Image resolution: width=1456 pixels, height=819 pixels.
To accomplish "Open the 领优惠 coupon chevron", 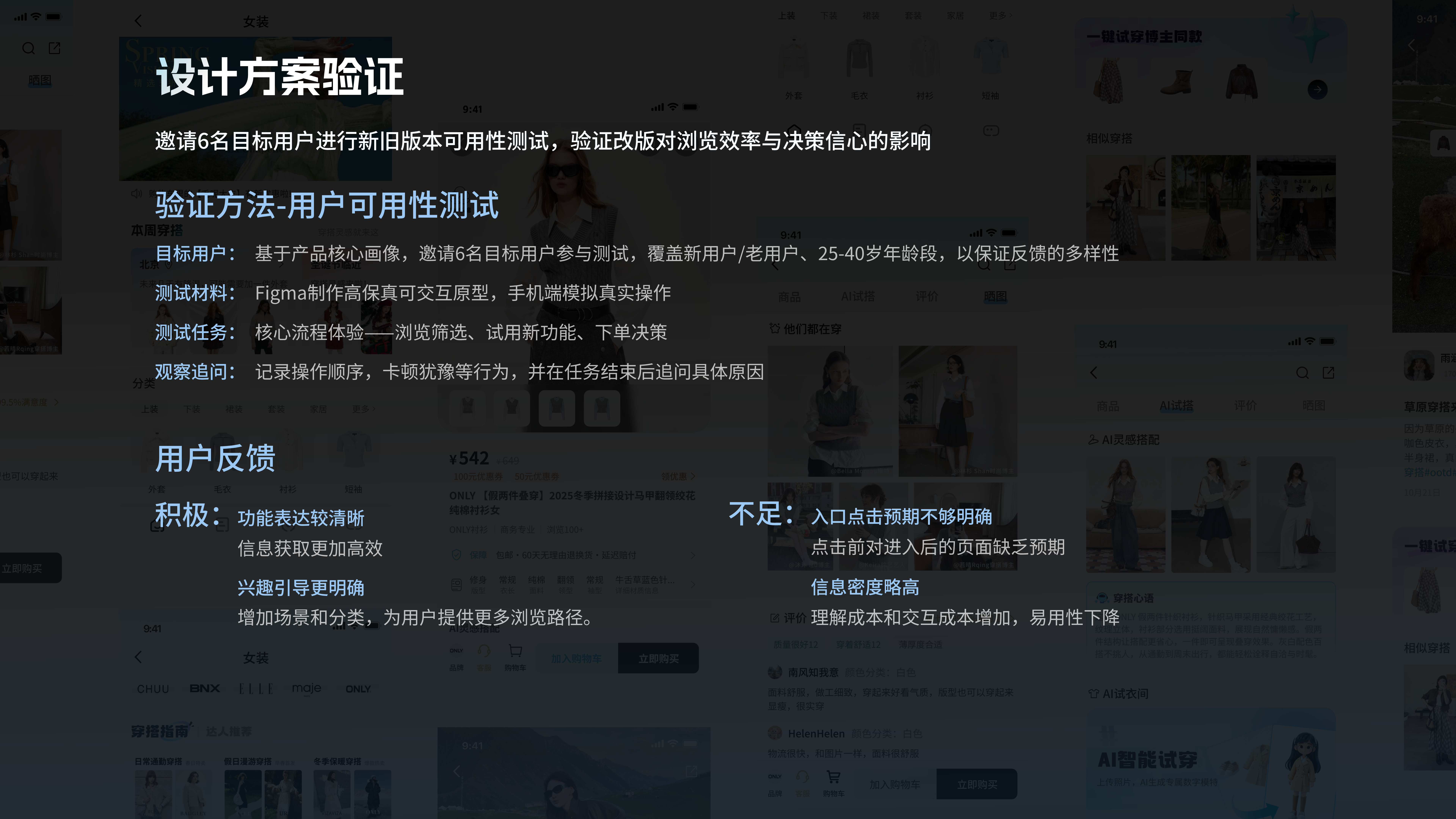I will pos(693,476).
